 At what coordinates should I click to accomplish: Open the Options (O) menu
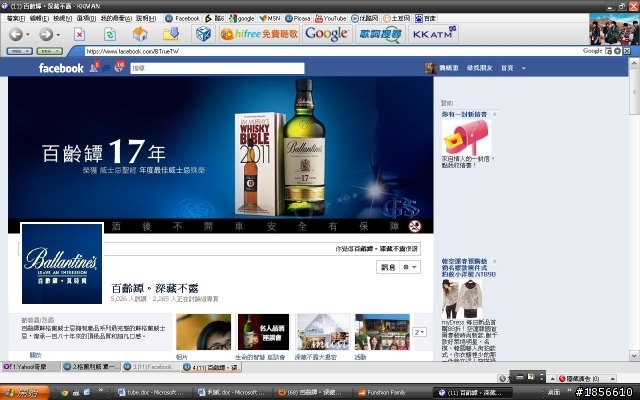[x=86, y=18]
